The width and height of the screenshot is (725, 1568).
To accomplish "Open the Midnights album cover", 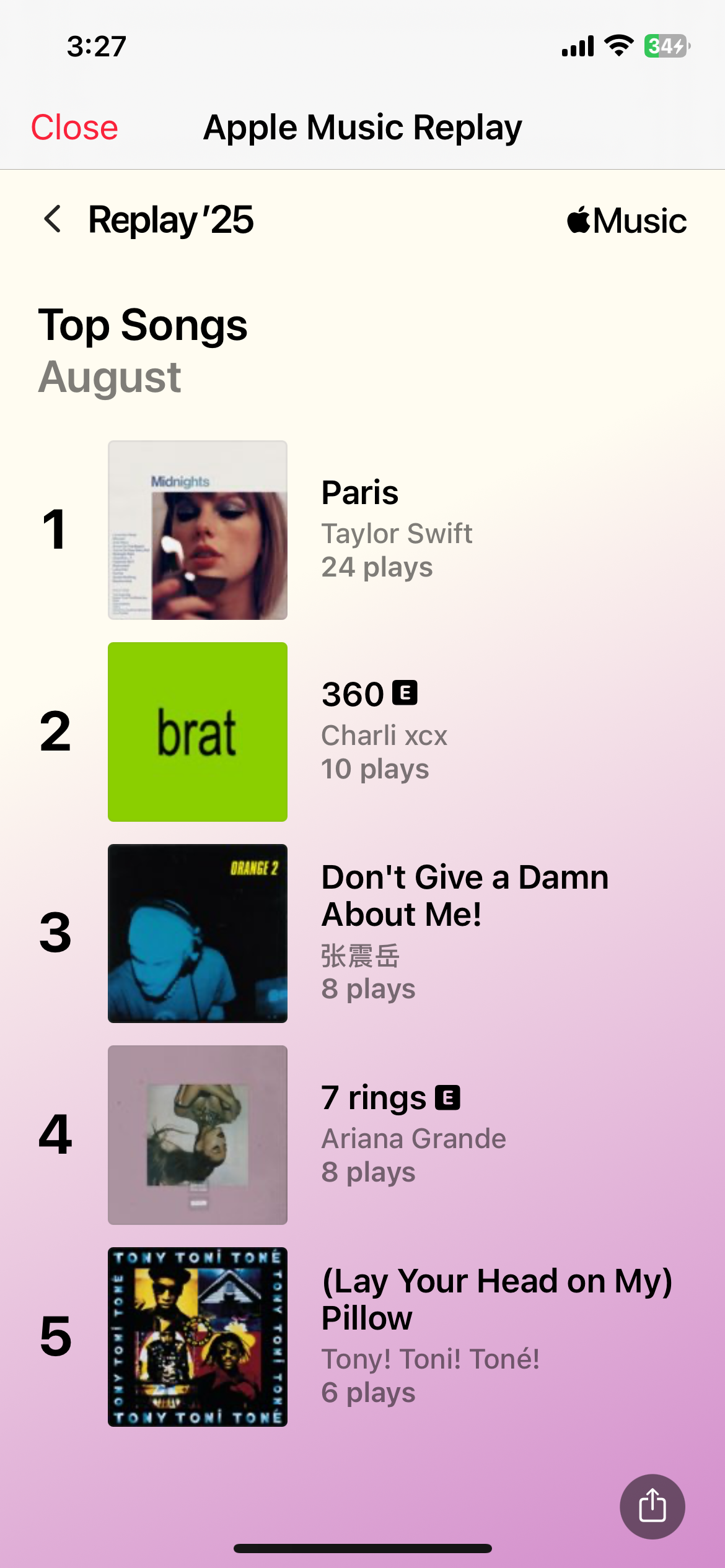I will click(x=198, y=530).
